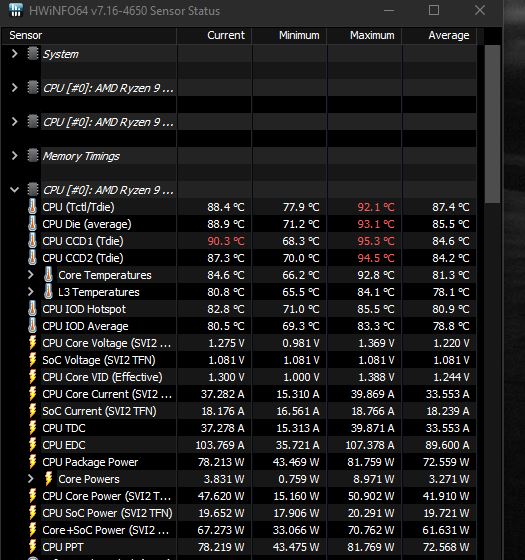
Task: Click the CPU IOD Average thermometer icon
Action: (32, 325)
